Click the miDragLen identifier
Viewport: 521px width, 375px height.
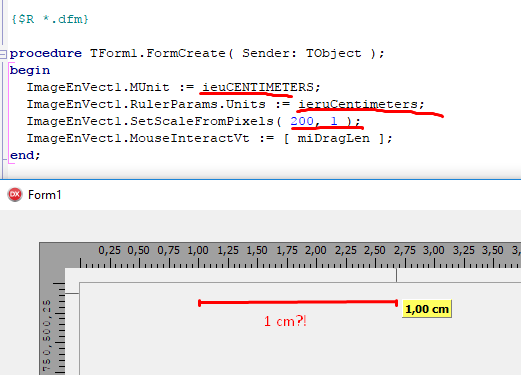334,138
